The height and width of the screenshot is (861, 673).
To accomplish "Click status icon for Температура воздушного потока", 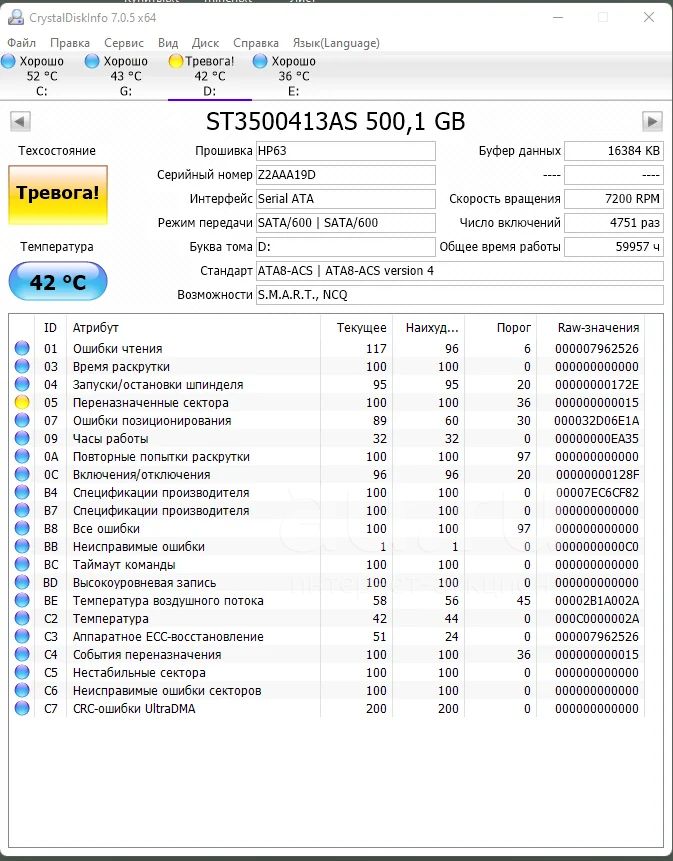I will 22,600.
